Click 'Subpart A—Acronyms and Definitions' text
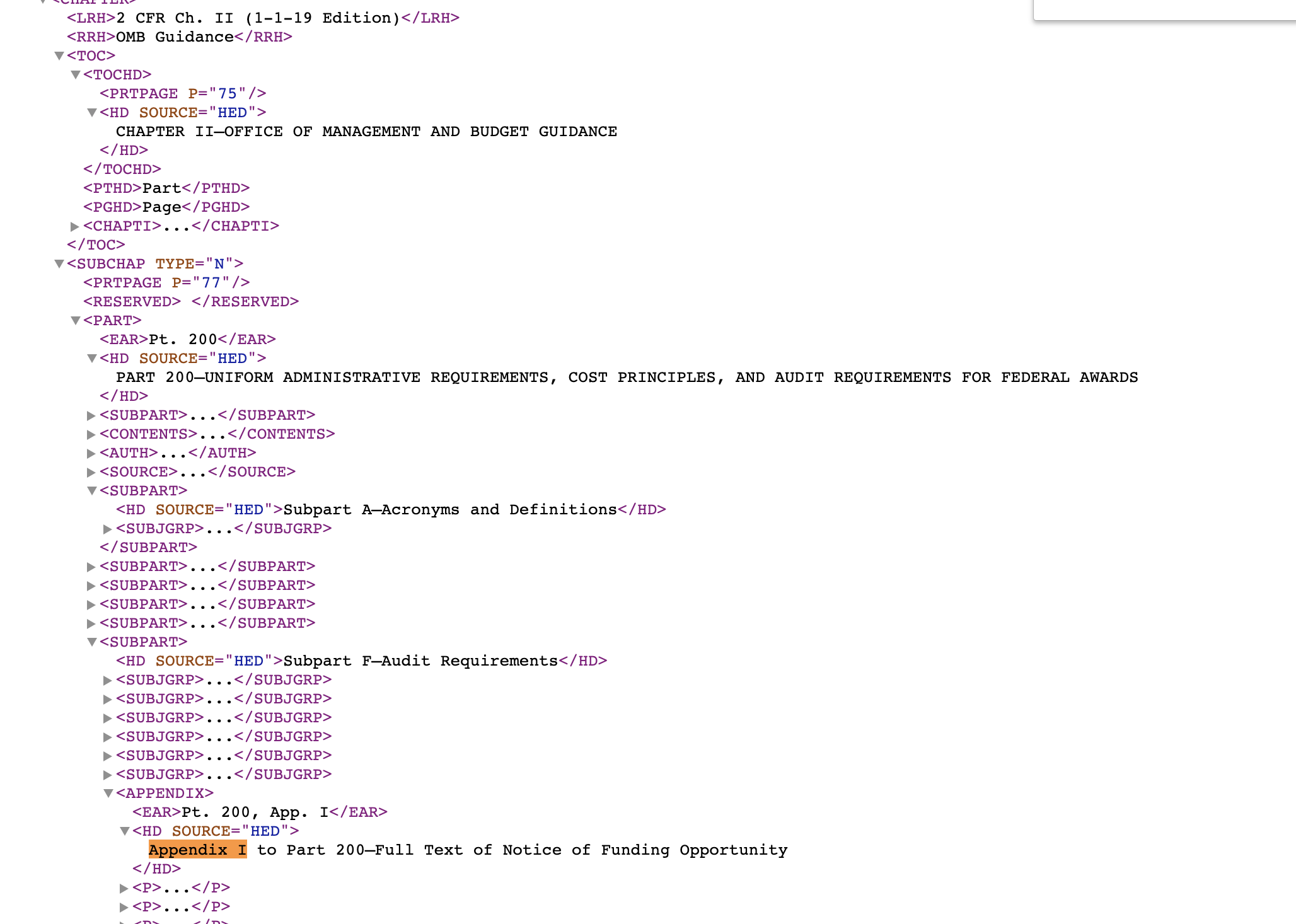This screenshot has height=924, width=1296. [x=450, y=509]
